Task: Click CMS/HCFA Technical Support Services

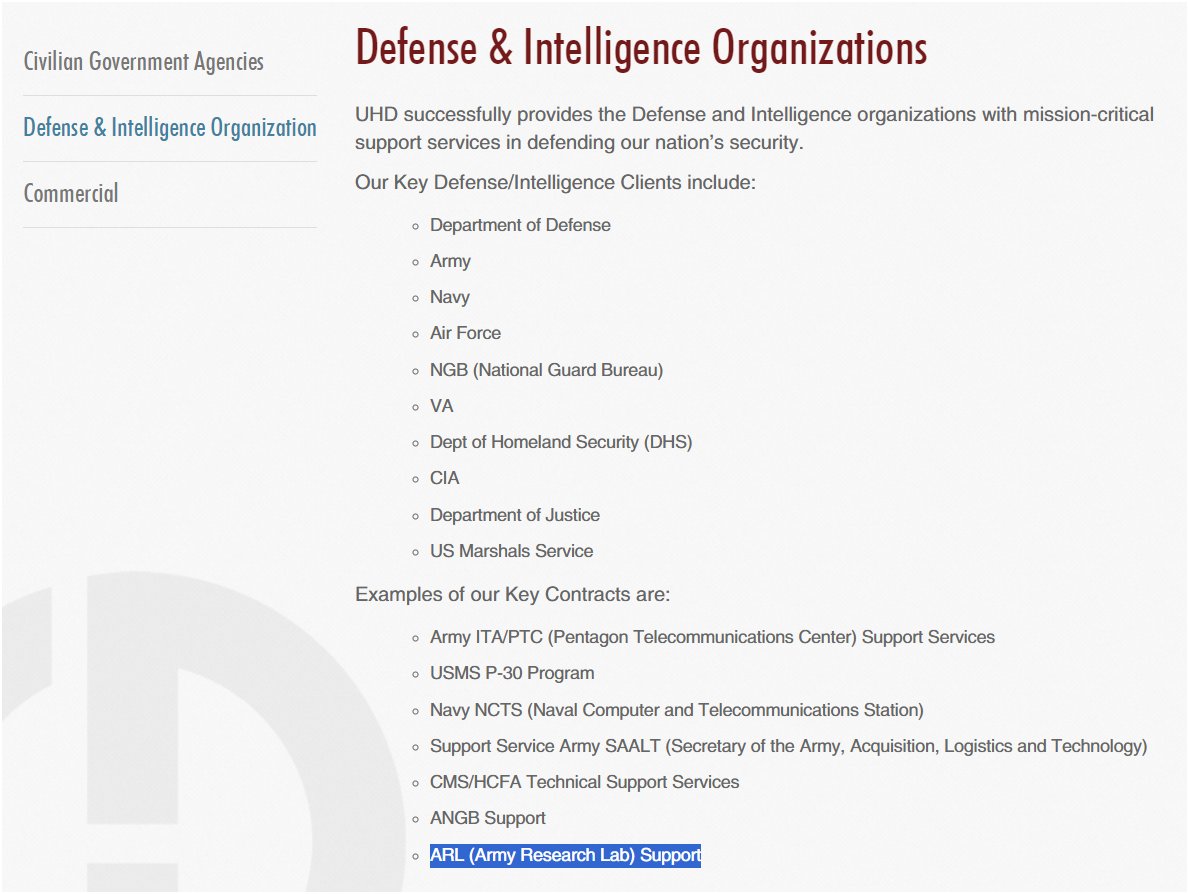Action: [584, 782]
